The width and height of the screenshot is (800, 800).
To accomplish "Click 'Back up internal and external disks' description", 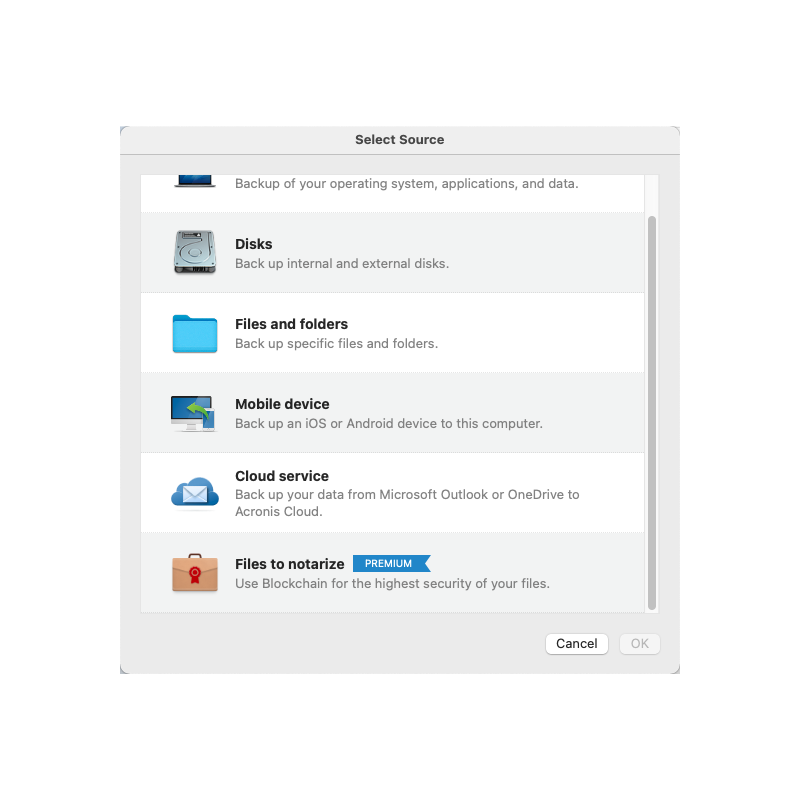I will pos(341,264).
